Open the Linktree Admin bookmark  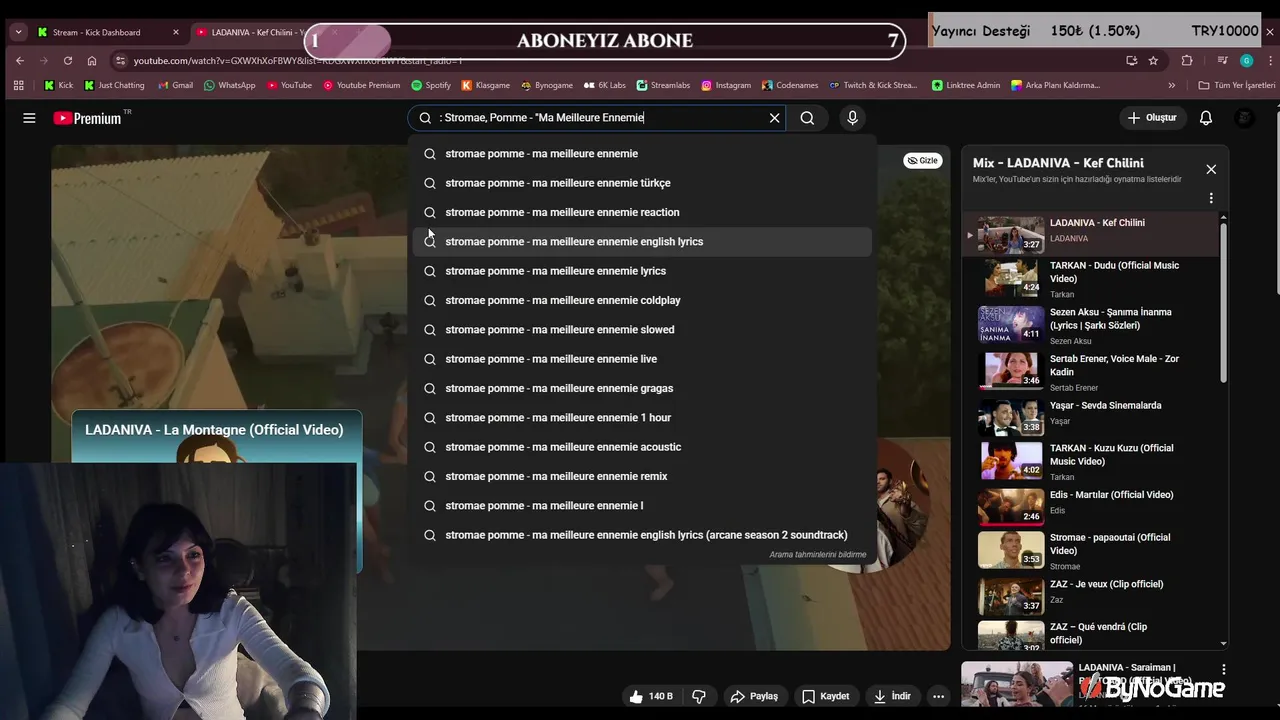pyautogui.click(x=966, y=85)
